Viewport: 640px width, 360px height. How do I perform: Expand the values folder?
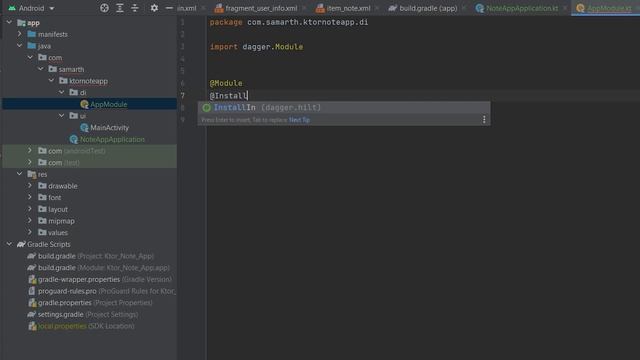(x=30, y=232)
